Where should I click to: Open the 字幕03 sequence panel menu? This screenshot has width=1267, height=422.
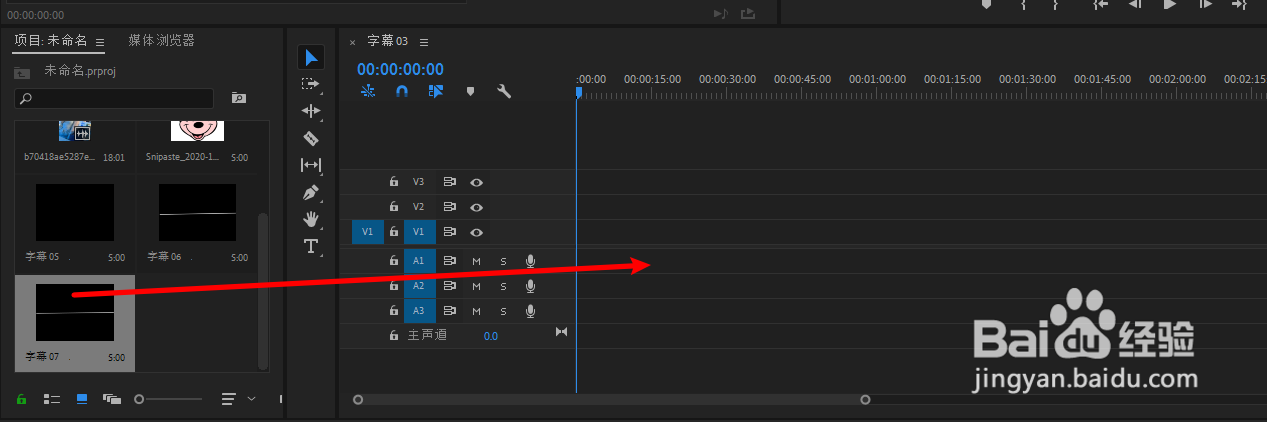click(424, 42)
